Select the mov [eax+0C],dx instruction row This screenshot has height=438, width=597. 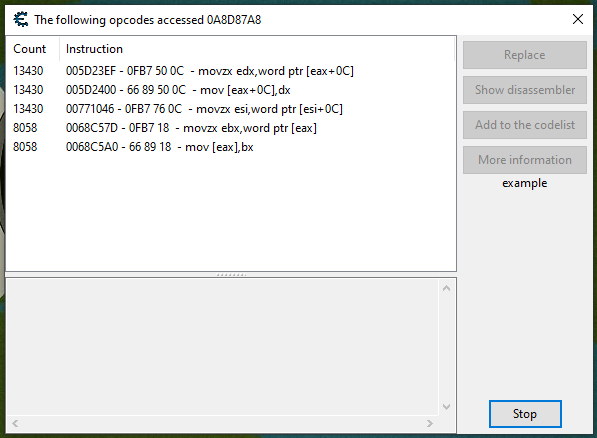pyautogui.click(x=231, y=90)
